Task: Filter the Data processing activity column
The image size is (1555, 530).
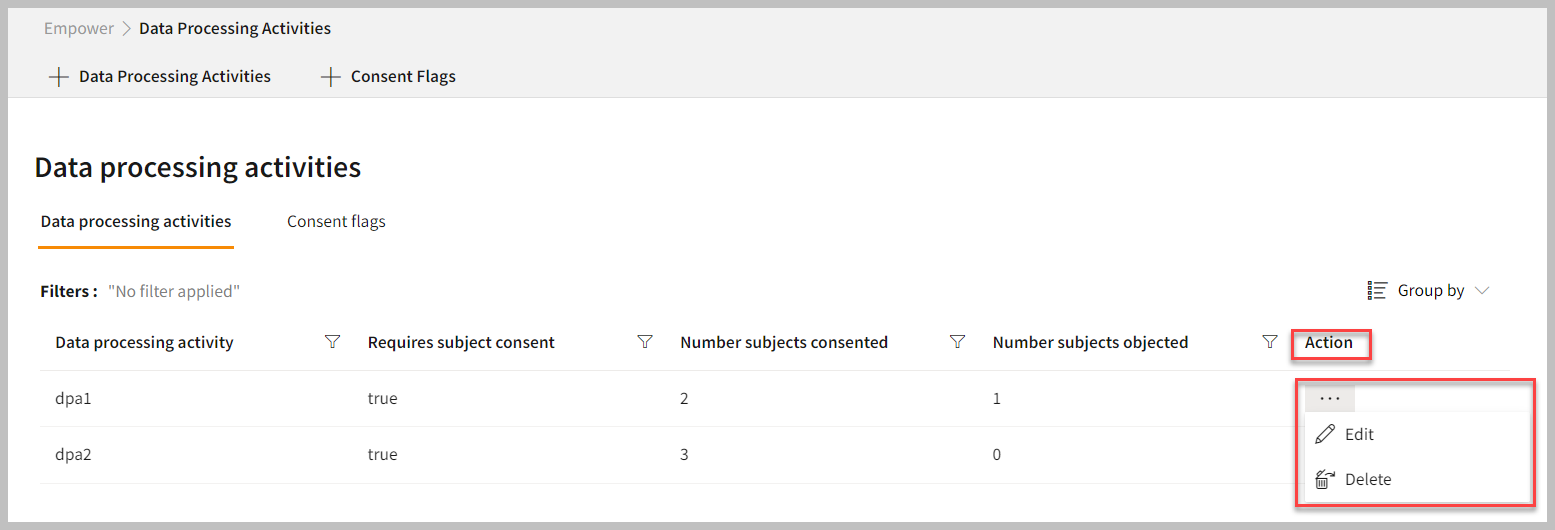Action: [x=333, y=342]
